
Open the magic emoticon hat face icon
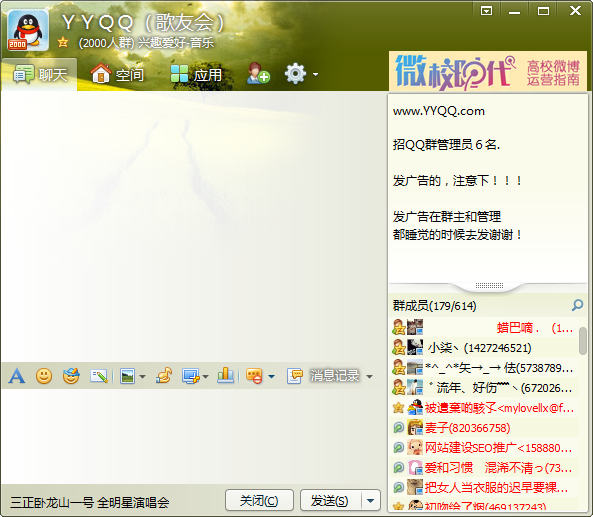71,376
